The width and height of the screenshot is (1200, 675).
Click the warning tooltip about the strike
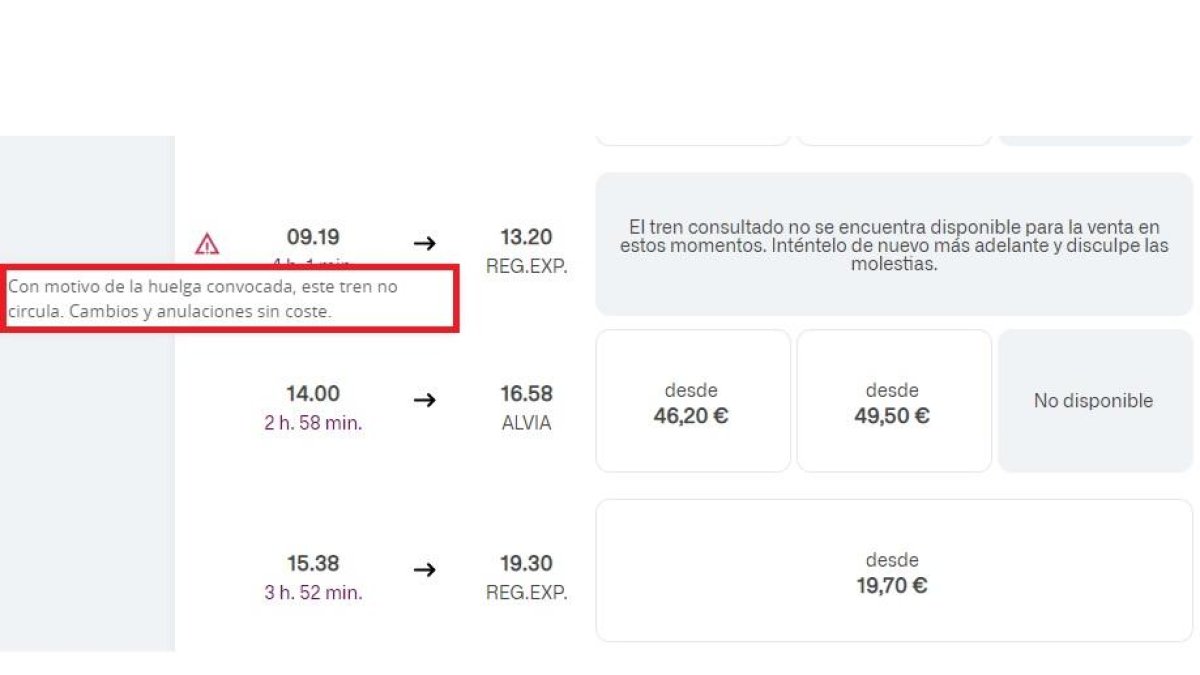(230, 298)
